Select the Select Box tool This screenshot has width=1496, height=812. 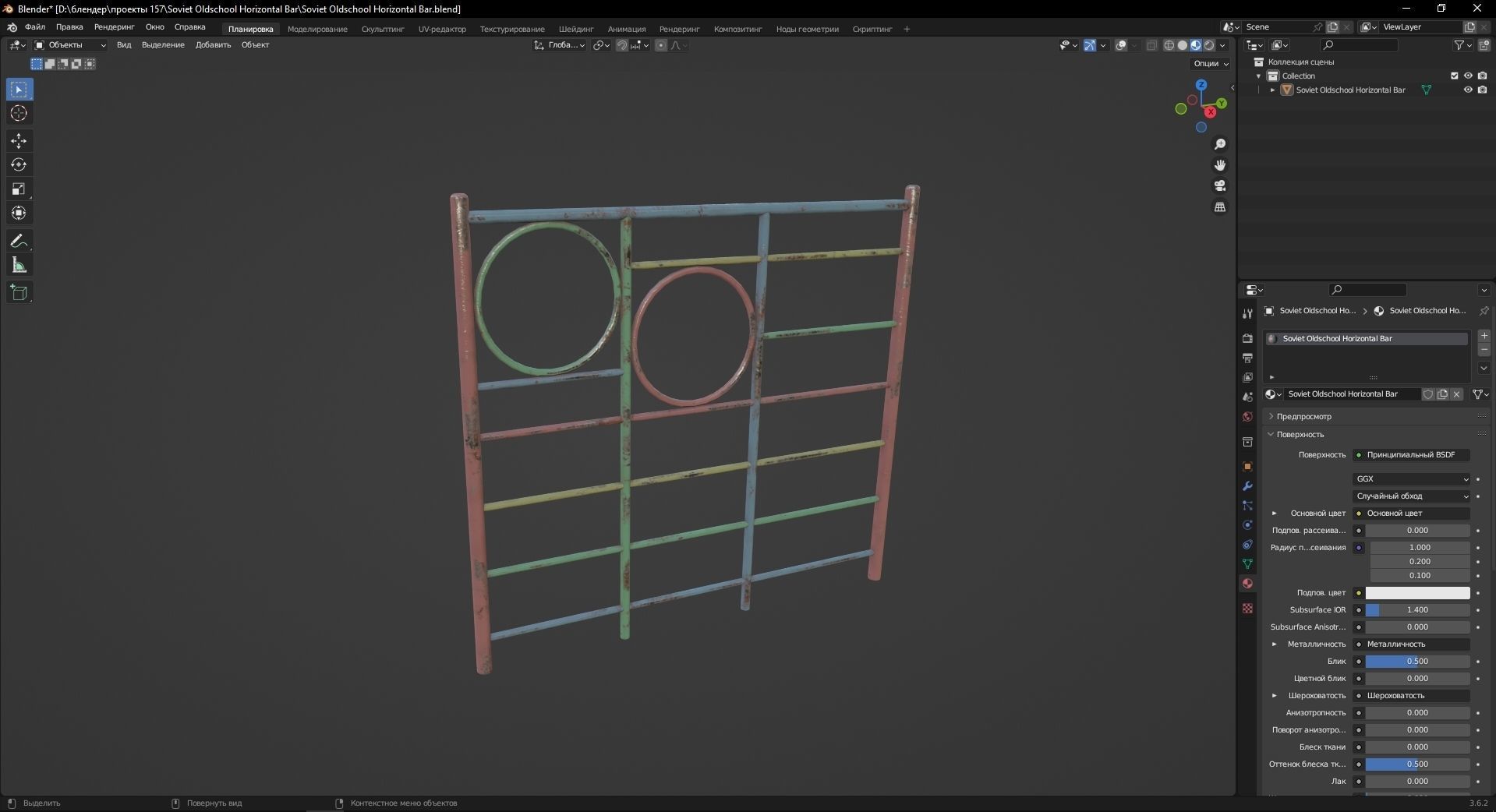19,90
